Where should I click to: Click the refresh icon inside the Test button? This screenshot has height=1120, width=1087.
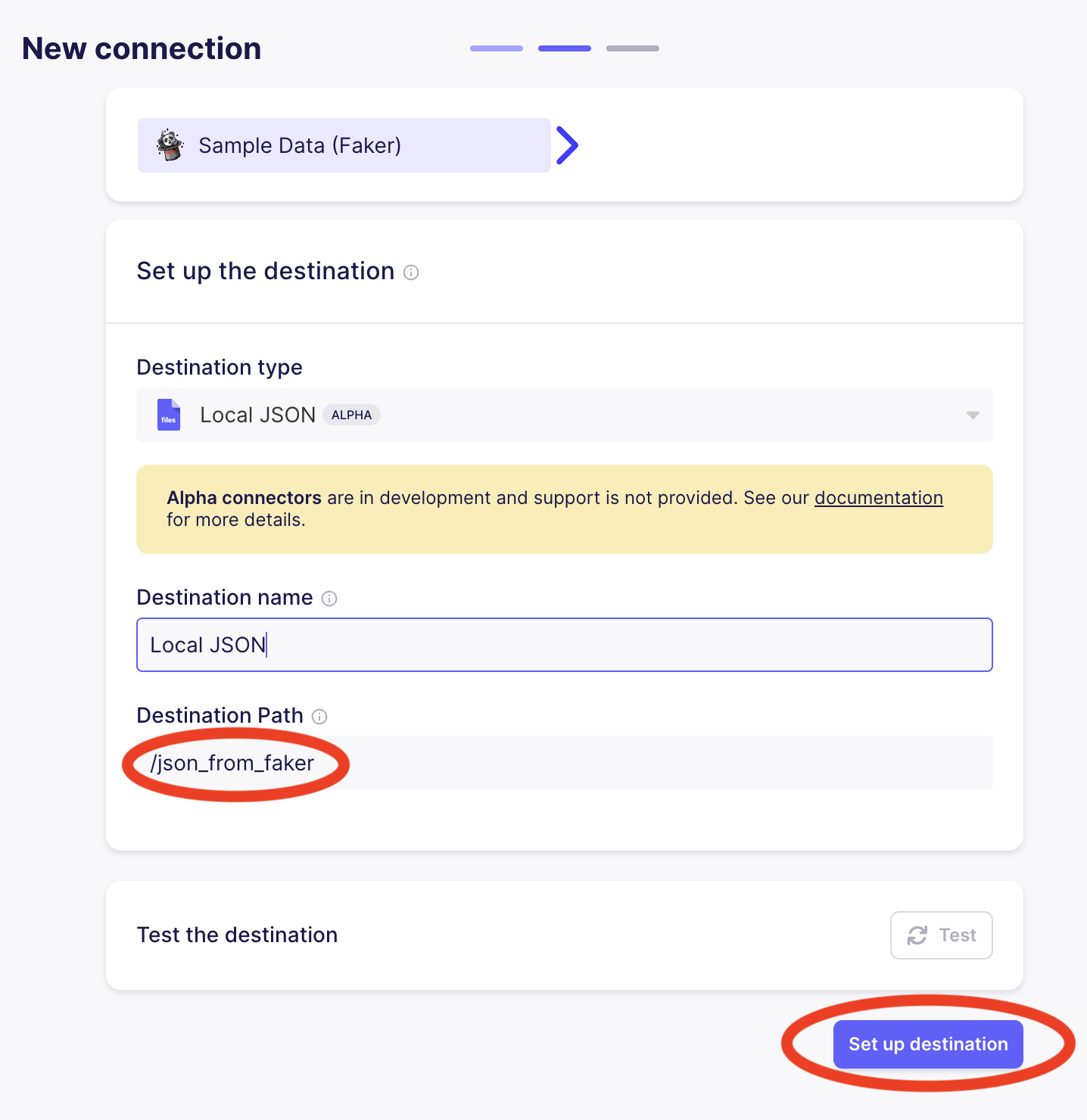click(x=918, y=935)
